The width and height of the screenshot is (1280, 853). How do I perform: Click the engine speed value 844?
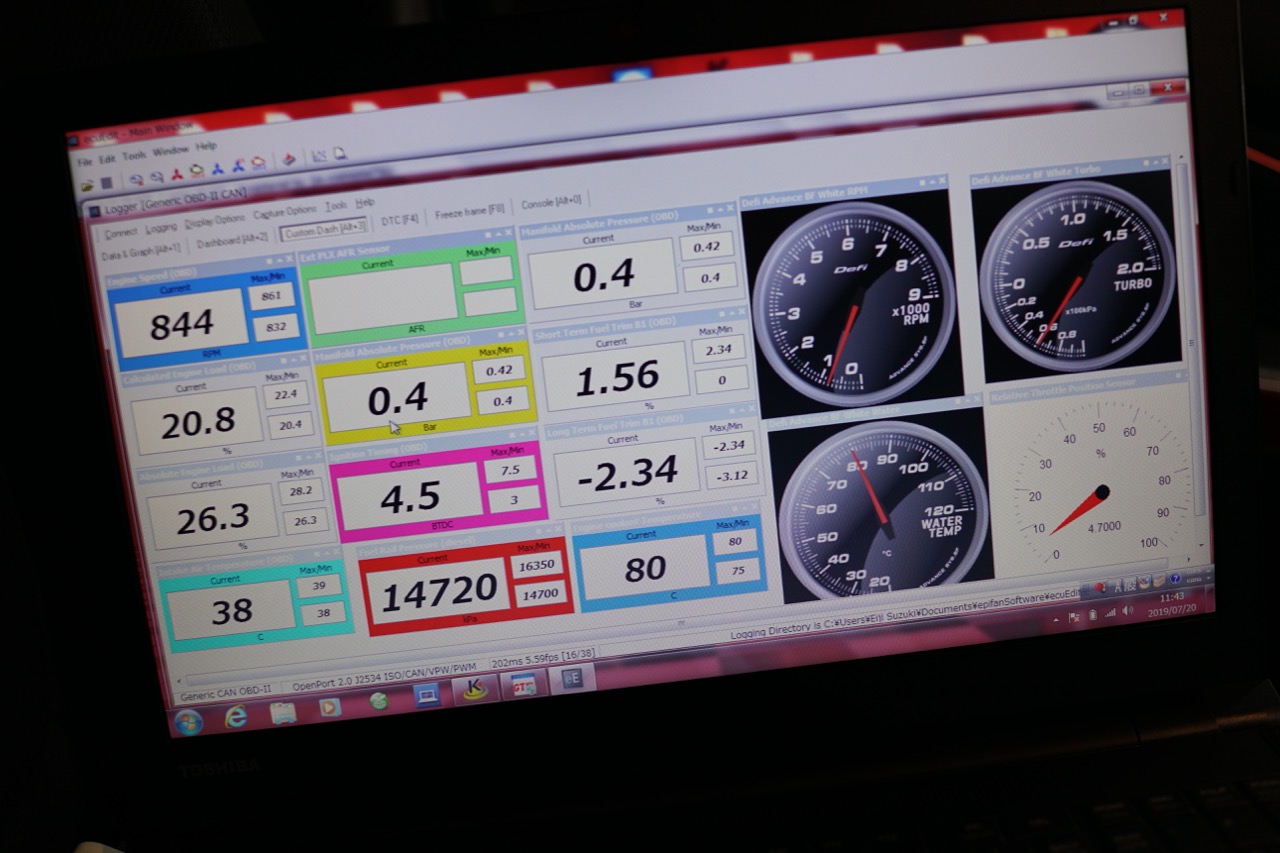pyautogui.click(x=181, y=324)
